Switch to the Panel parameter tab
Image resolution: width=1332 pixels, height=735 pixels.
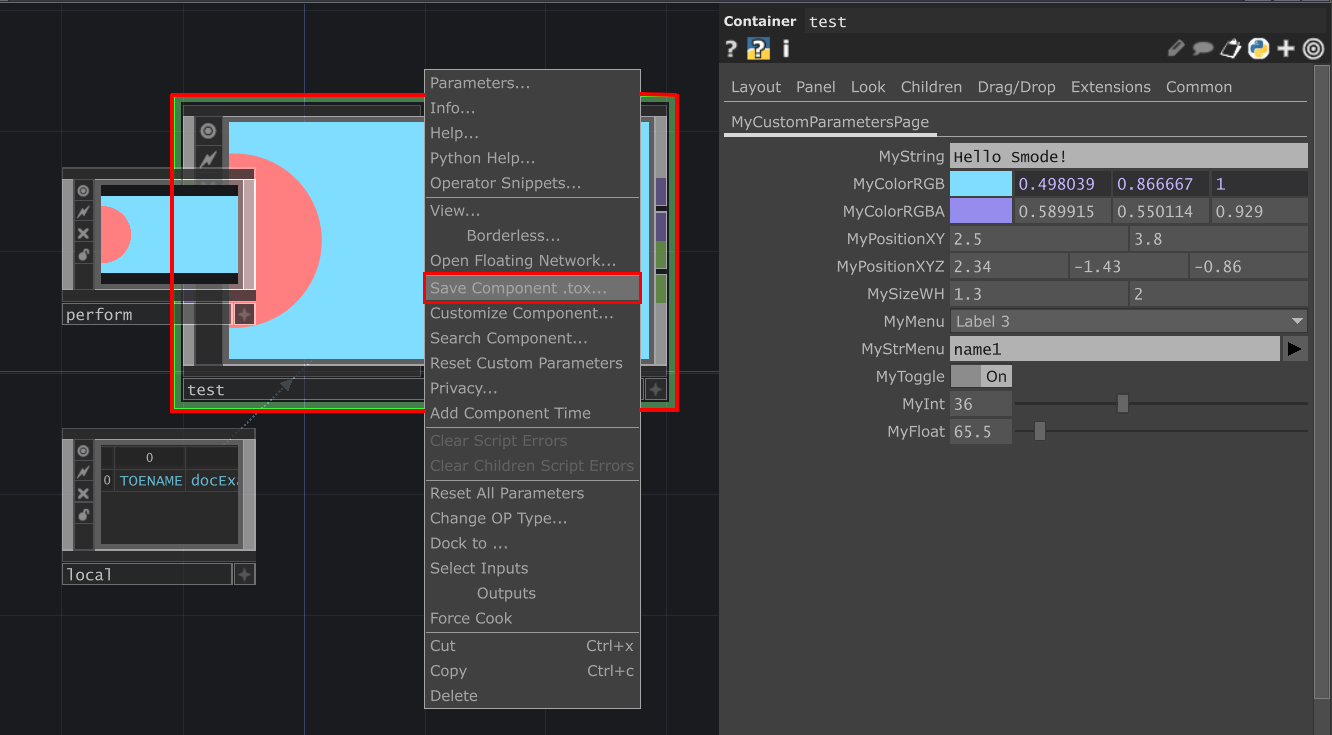pyautogui.click(x=816, y=87)
